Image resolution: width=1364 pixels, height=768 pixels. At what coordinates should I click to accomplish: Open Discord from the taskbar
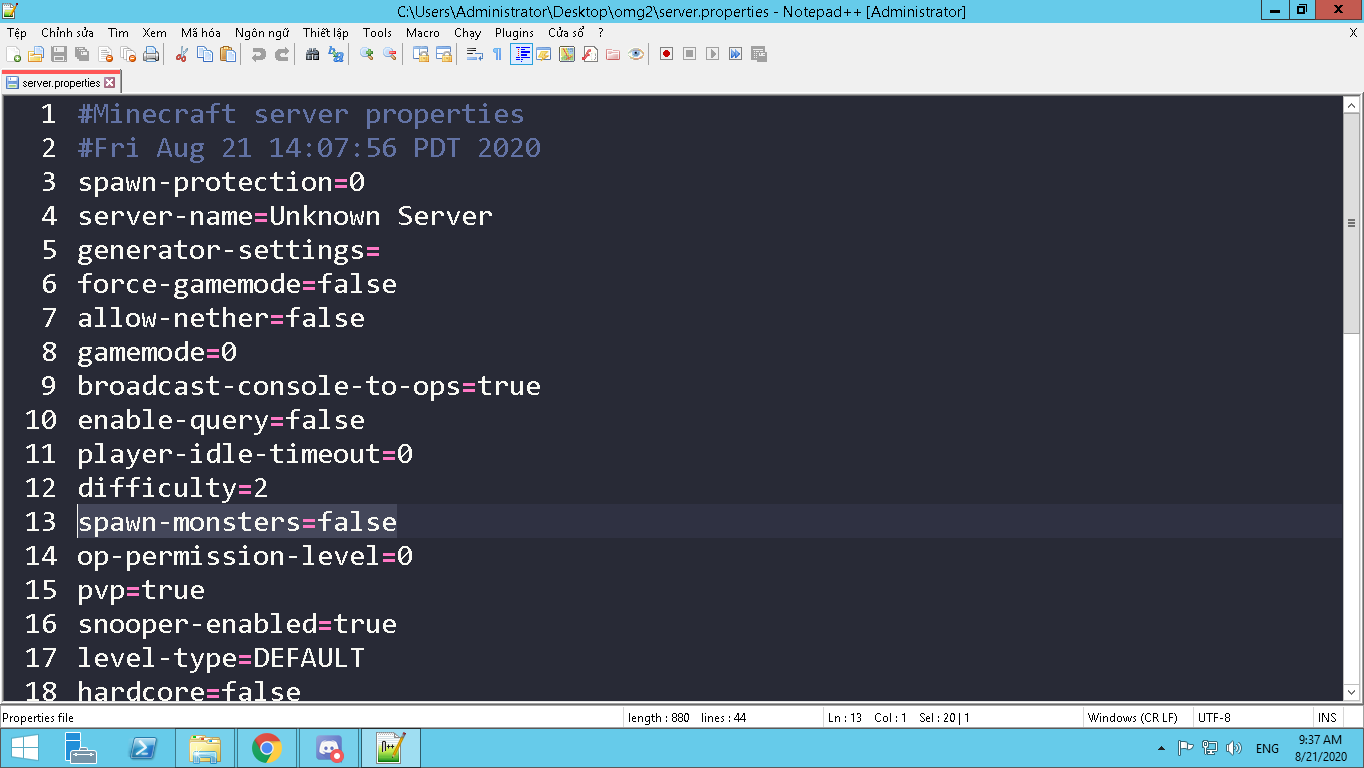pos(329,748)
